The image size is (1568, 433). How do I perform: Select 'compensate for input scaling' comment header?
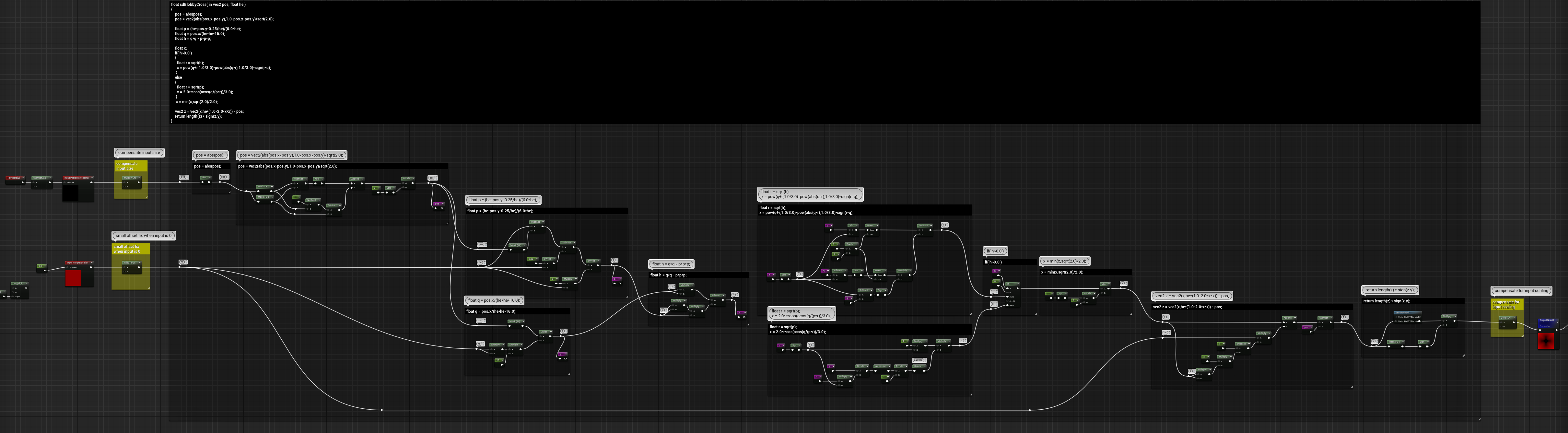(1506, 305)
